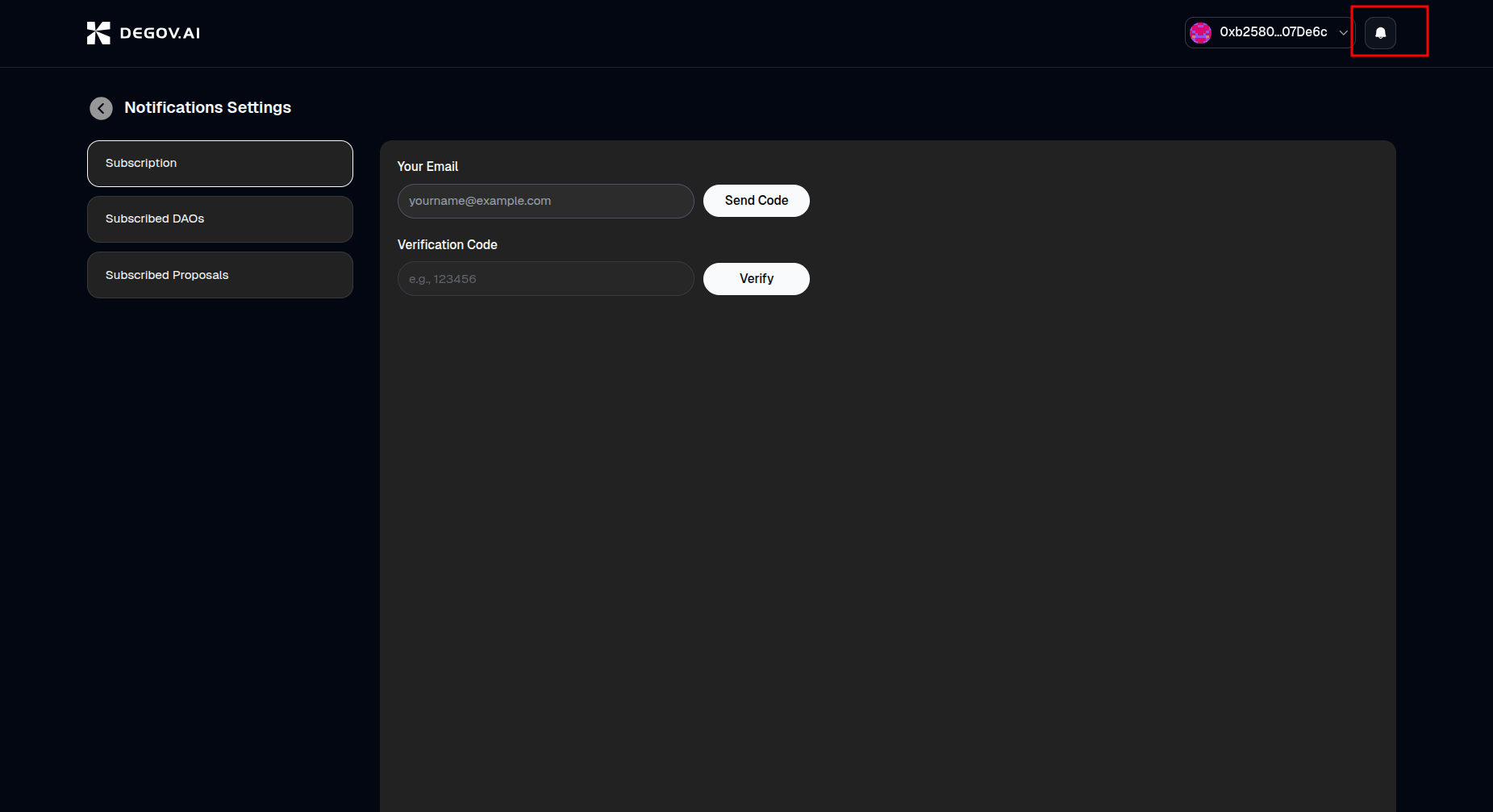Select the Subscription tab
Viewport: 1493px width, 812px height.
(x=219, y=164)
